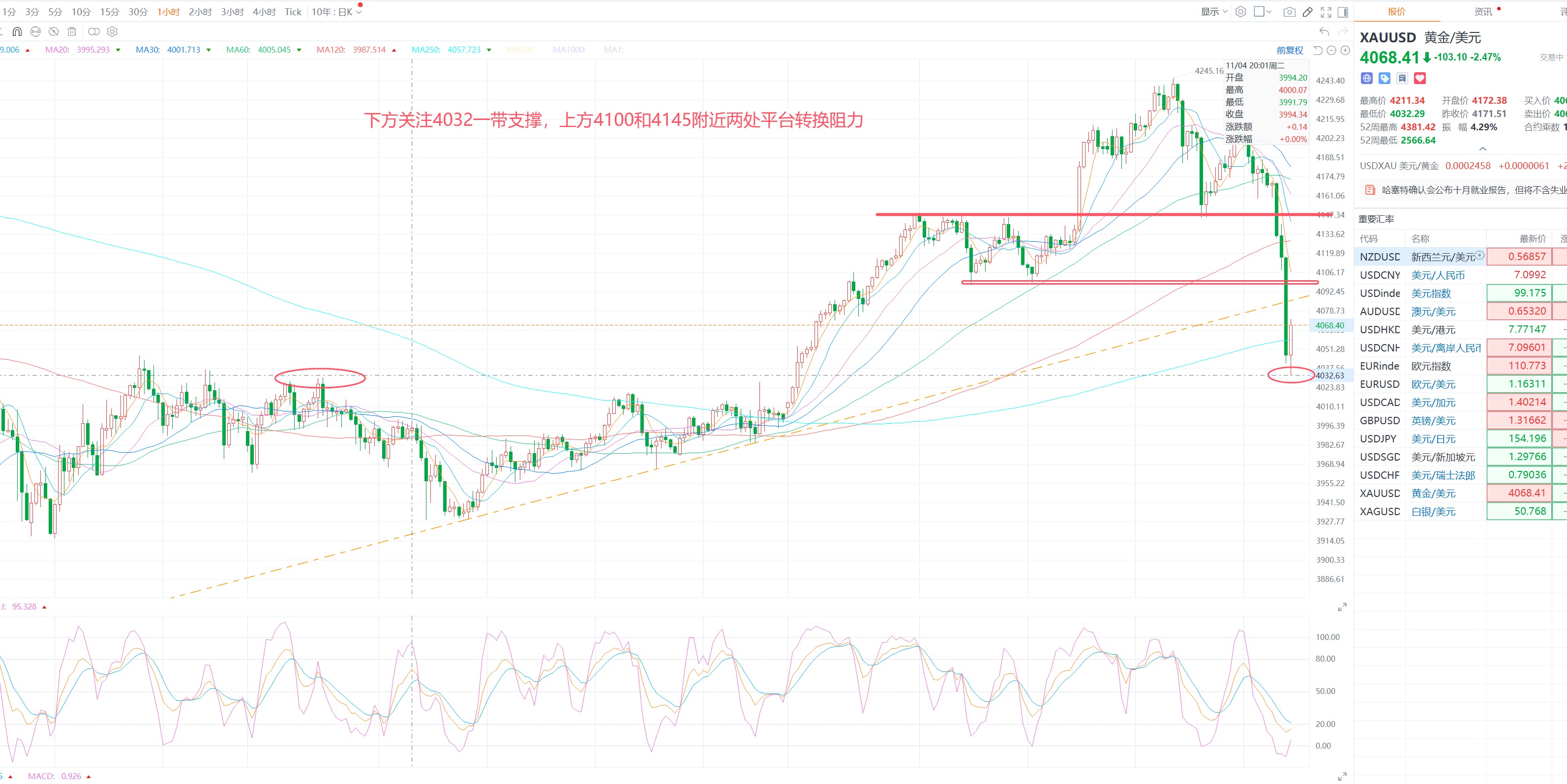Click the trash delete drawings icon
Image resolution: width=1567 pixels, height=784 pixels.
point(72,31)
